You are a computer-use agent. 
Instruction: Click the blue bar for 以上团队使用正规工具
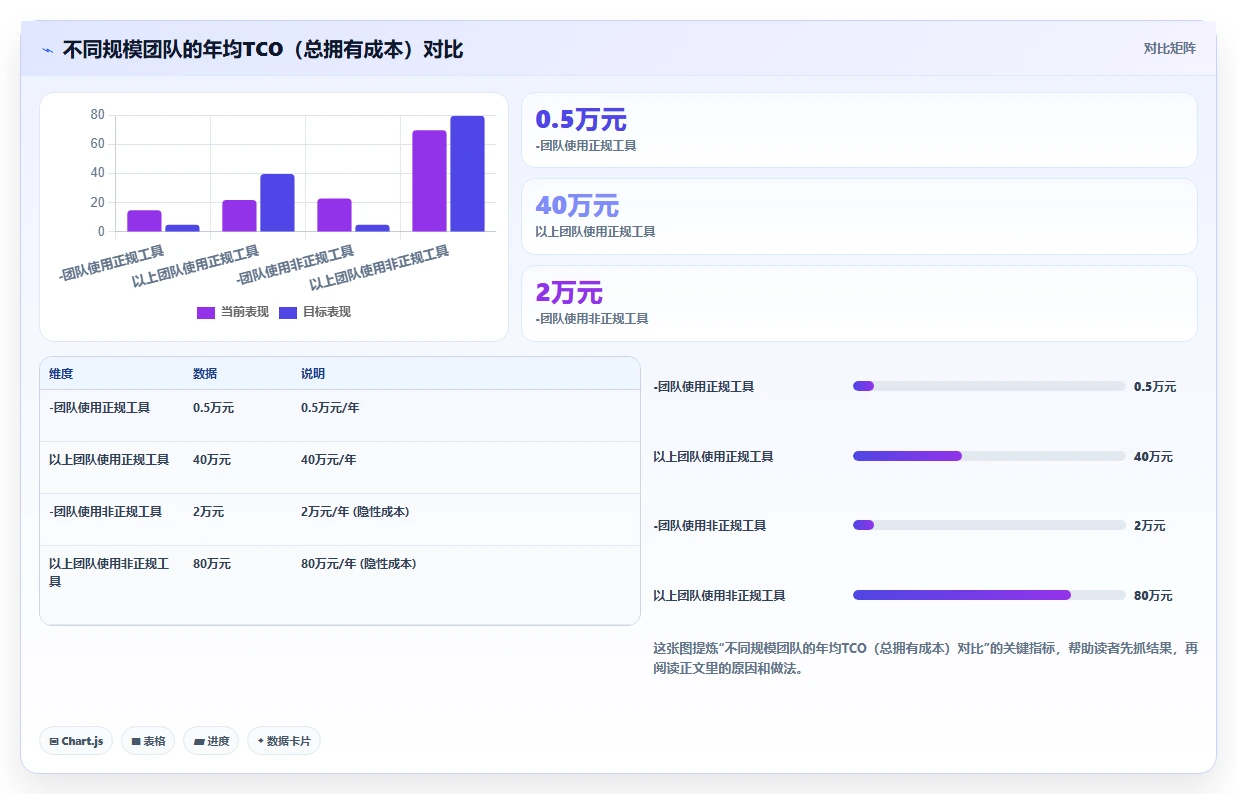tap(277, 203)
